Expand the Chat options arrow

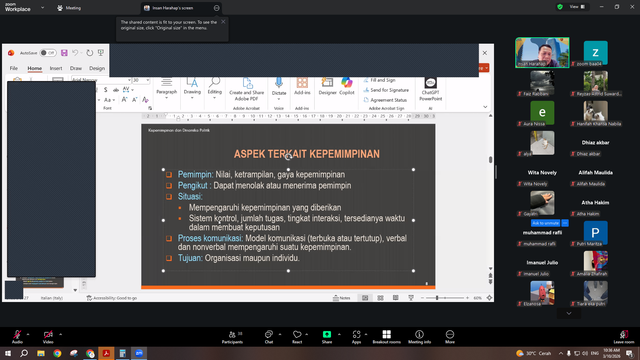tap(280, 334)
